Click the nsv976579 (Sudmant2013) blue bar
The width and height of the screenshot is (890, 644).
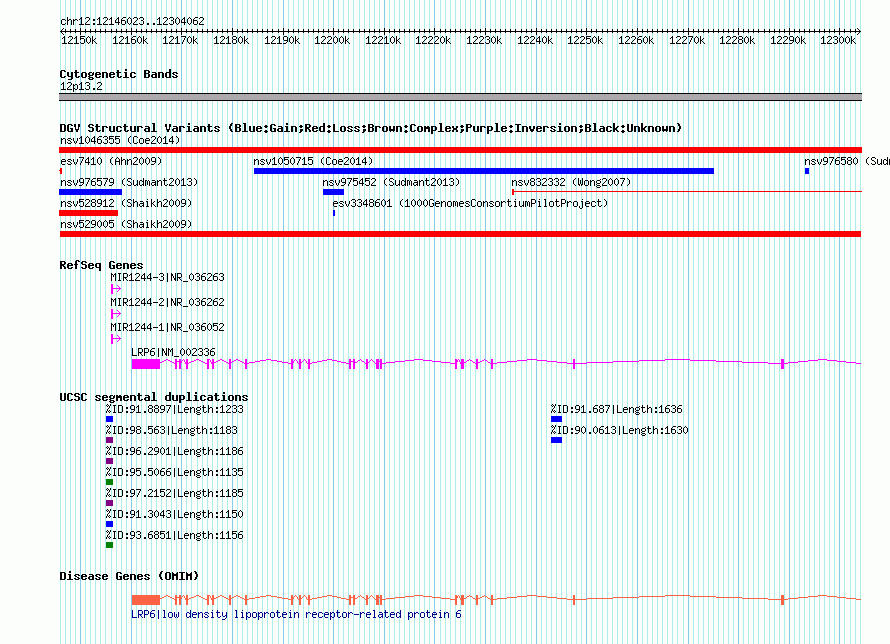(x=90, y=192)
